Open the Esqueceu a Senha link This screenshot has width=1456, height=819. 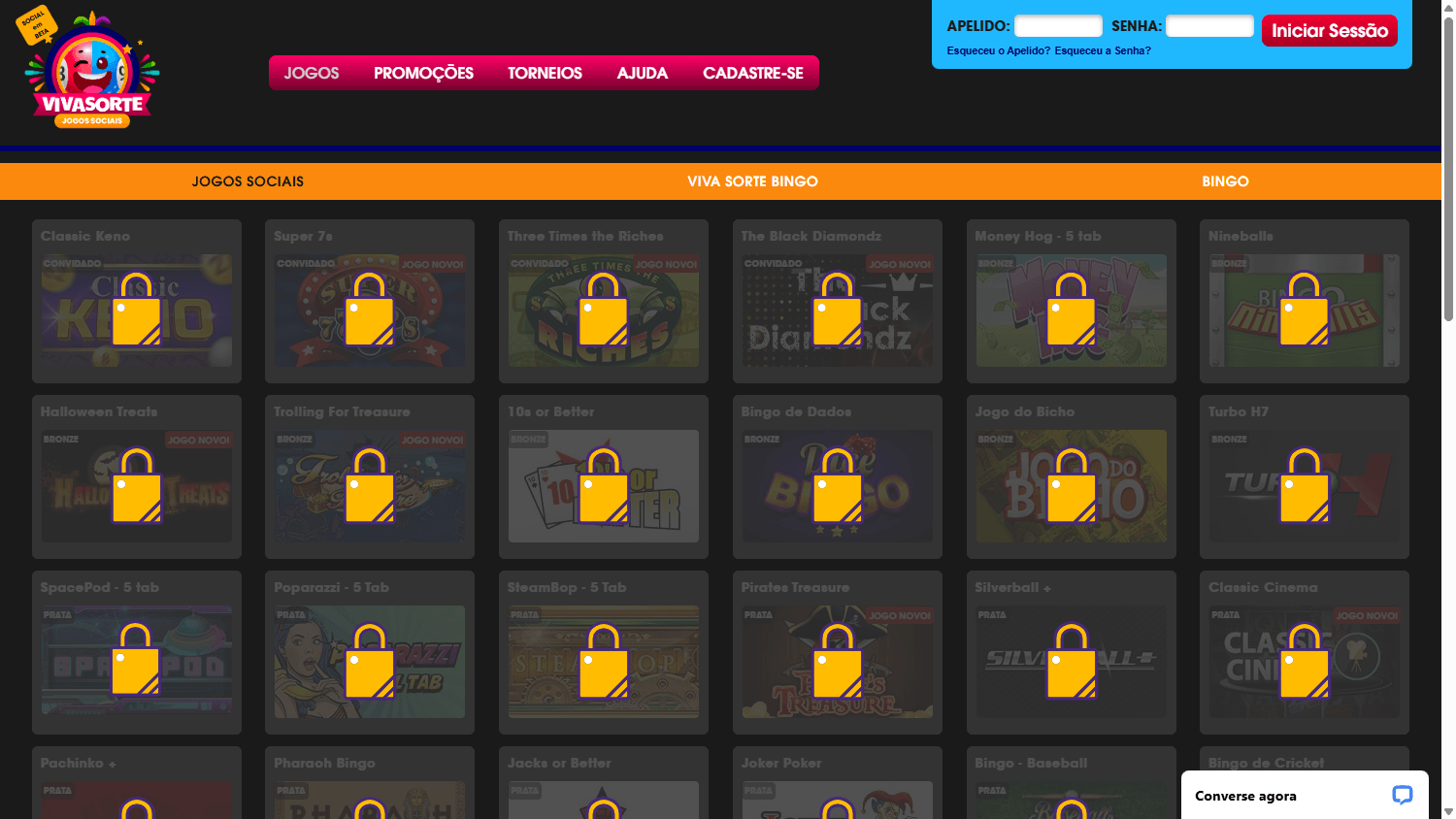(1103, 50)
